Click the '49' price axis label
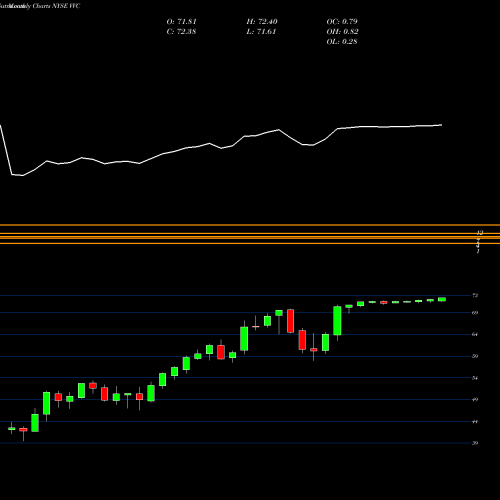500x500 pixels. tap(475, 400)
